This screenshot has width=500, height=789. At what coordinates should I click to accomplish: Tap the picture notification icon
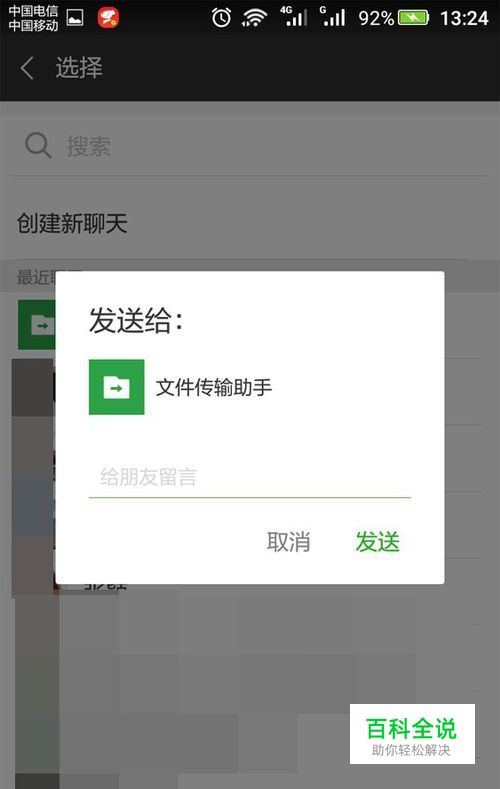tap(74, 18)
